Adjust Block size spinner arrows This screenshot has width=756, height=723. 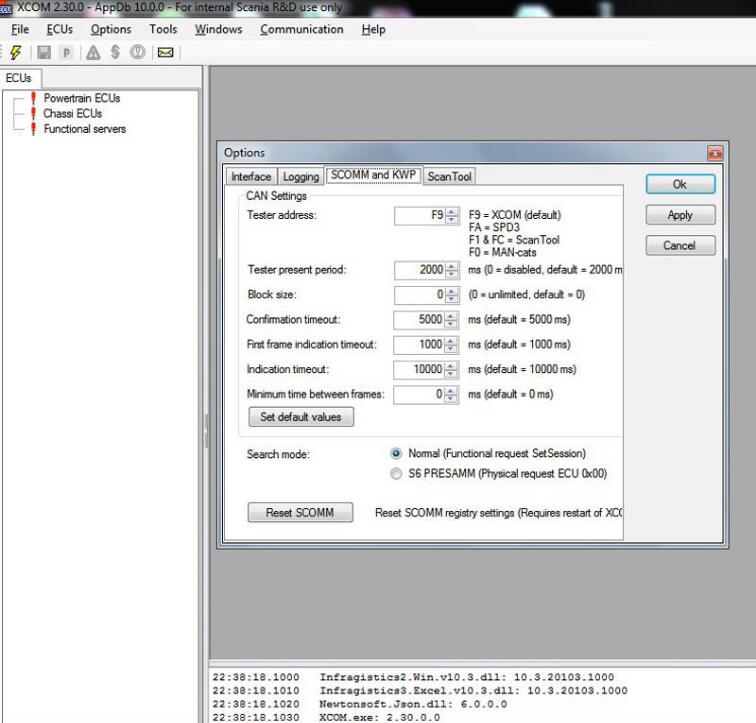pyautogui.click(x=451, y=295)
